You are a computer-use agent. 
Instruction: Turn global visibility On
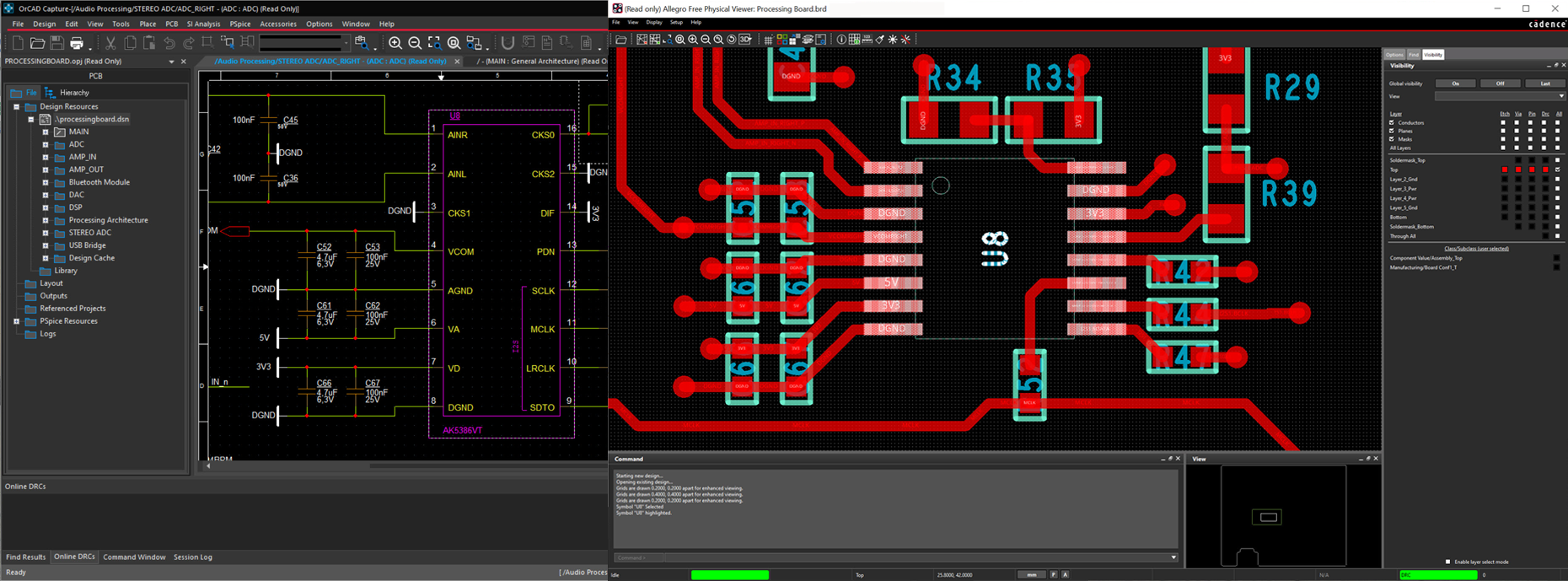[x=1456, y=83]
